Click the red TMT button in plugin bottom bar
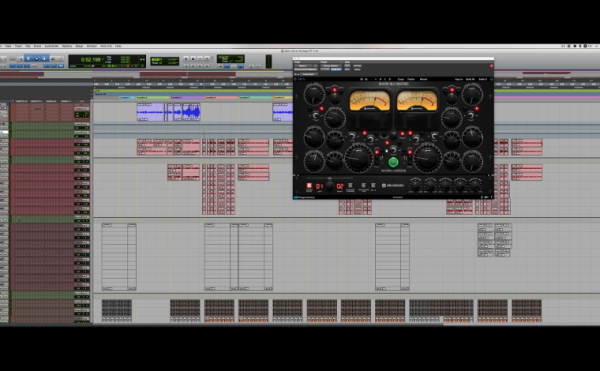This screenshot has width=600, height=371. point(309,186)
